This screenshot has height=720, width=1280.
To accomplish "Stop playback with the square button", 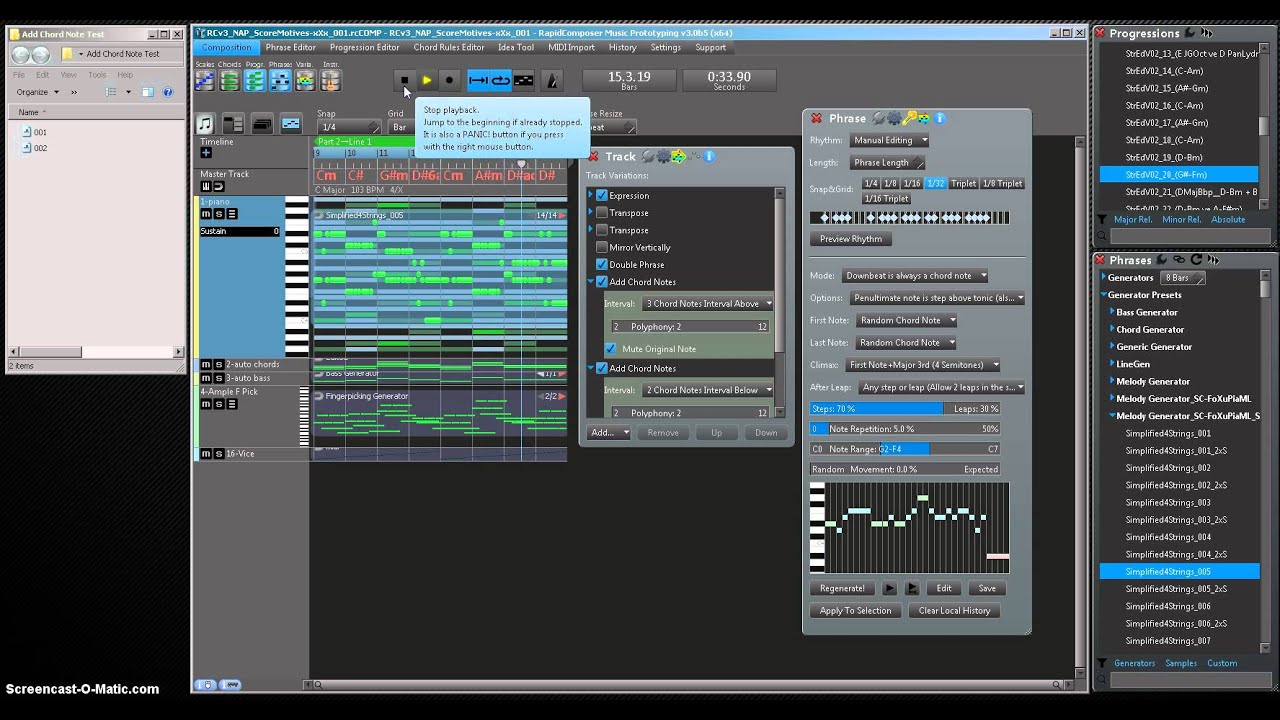I will [x=404, y=80].
